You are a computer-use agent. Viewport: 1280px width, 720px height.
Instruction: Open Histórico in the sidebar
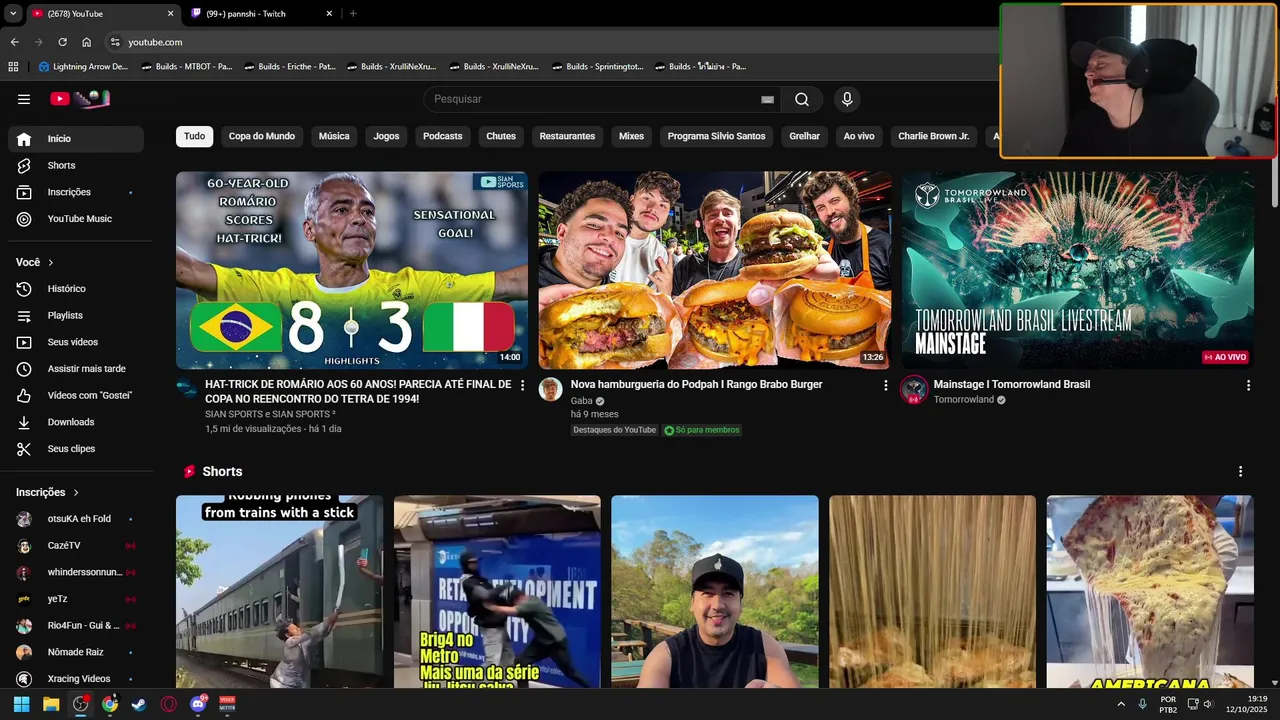coord(76,289)
